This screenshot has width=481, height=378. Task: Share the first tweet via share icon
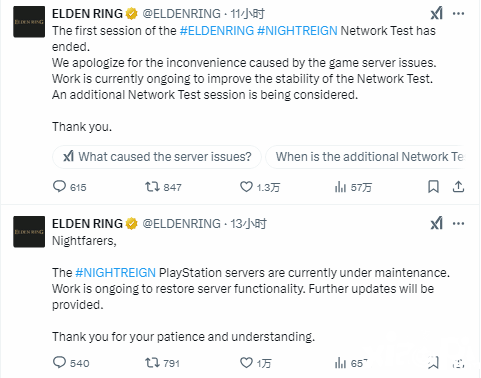pos(458,187)
